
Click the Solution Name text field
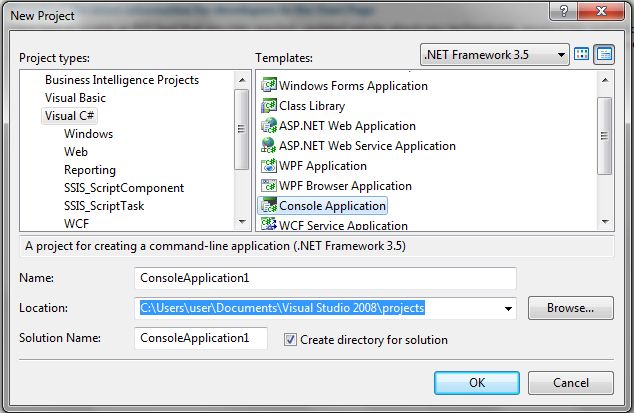click(200, 339)
